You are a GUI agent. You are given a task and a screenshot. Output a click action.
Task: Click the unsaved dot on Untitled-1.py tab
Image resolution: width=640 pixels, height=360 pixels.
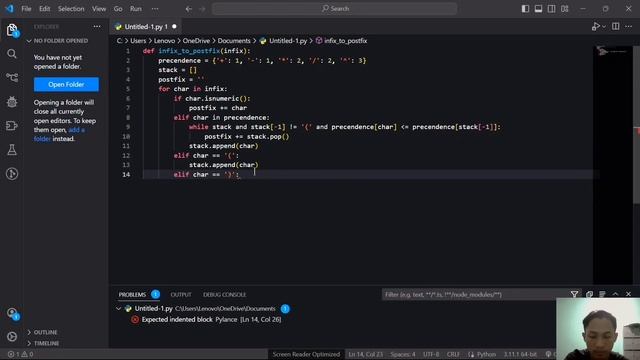click(174, 27)
